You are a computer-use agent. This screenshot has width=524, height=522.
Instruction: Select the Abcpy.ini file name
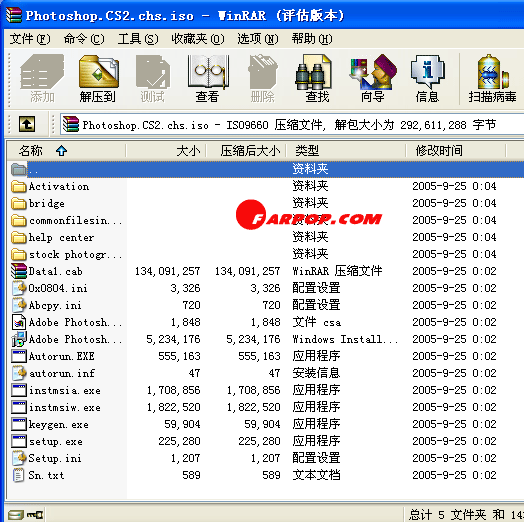click(x=55, y=305)
